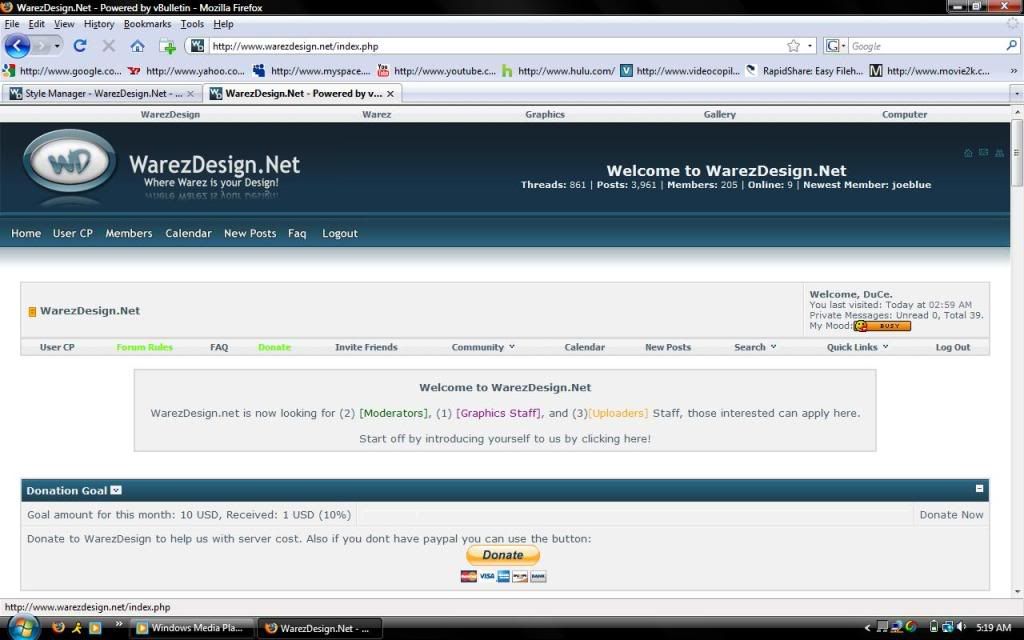This screenshot has width=1024, height=640.
Task: Click the green Forum Rules link
Action: pos(144,347)
